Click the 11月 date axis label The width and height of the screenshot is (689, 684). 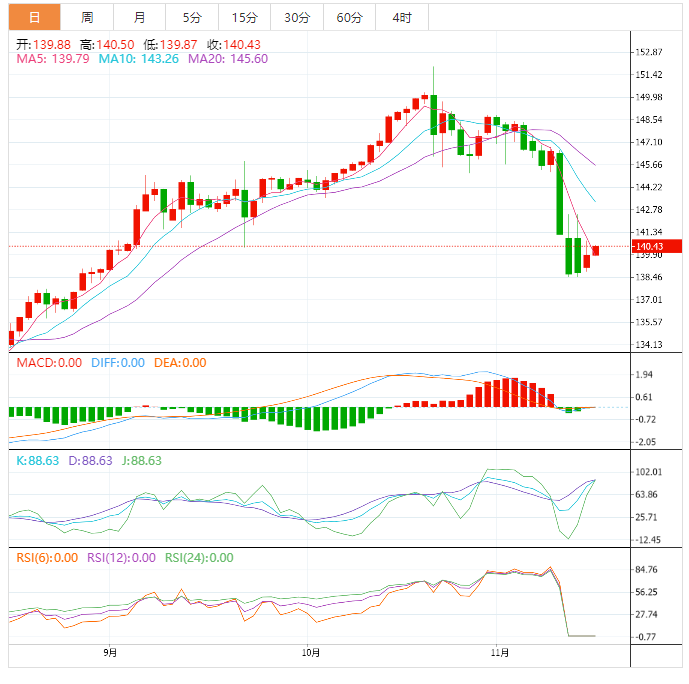[x=500, y=653]
